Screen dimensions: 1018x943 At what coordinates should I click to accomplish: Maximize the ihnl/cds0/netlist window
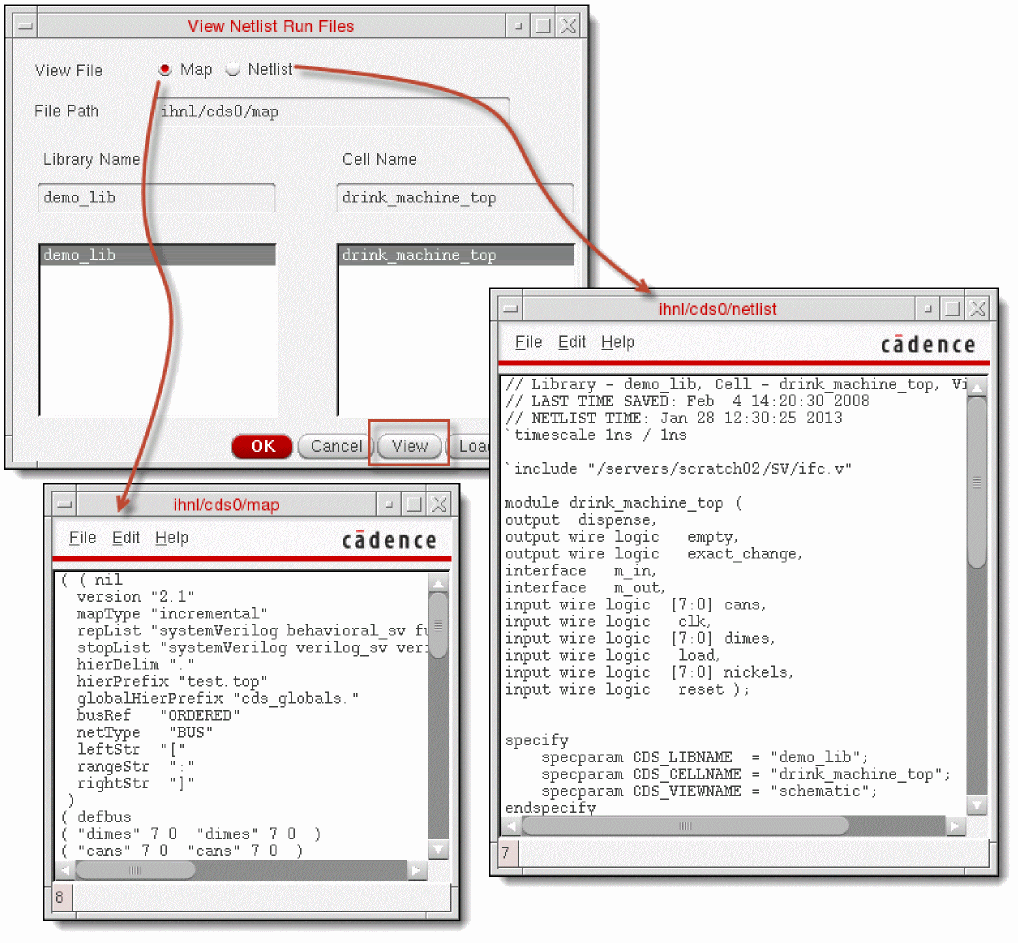(x=952, y=308)
